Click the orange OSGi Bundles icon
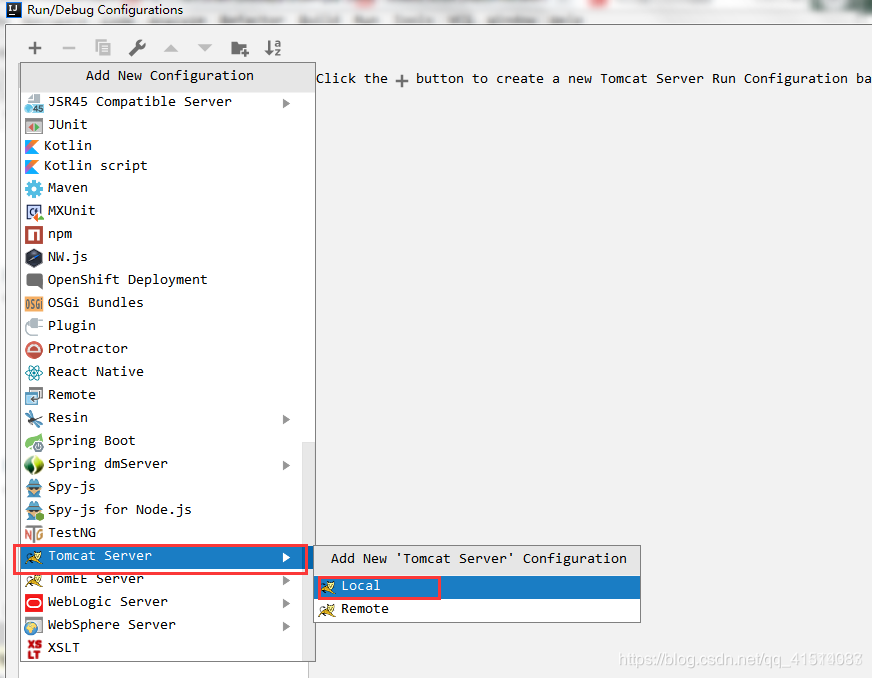 34,304
